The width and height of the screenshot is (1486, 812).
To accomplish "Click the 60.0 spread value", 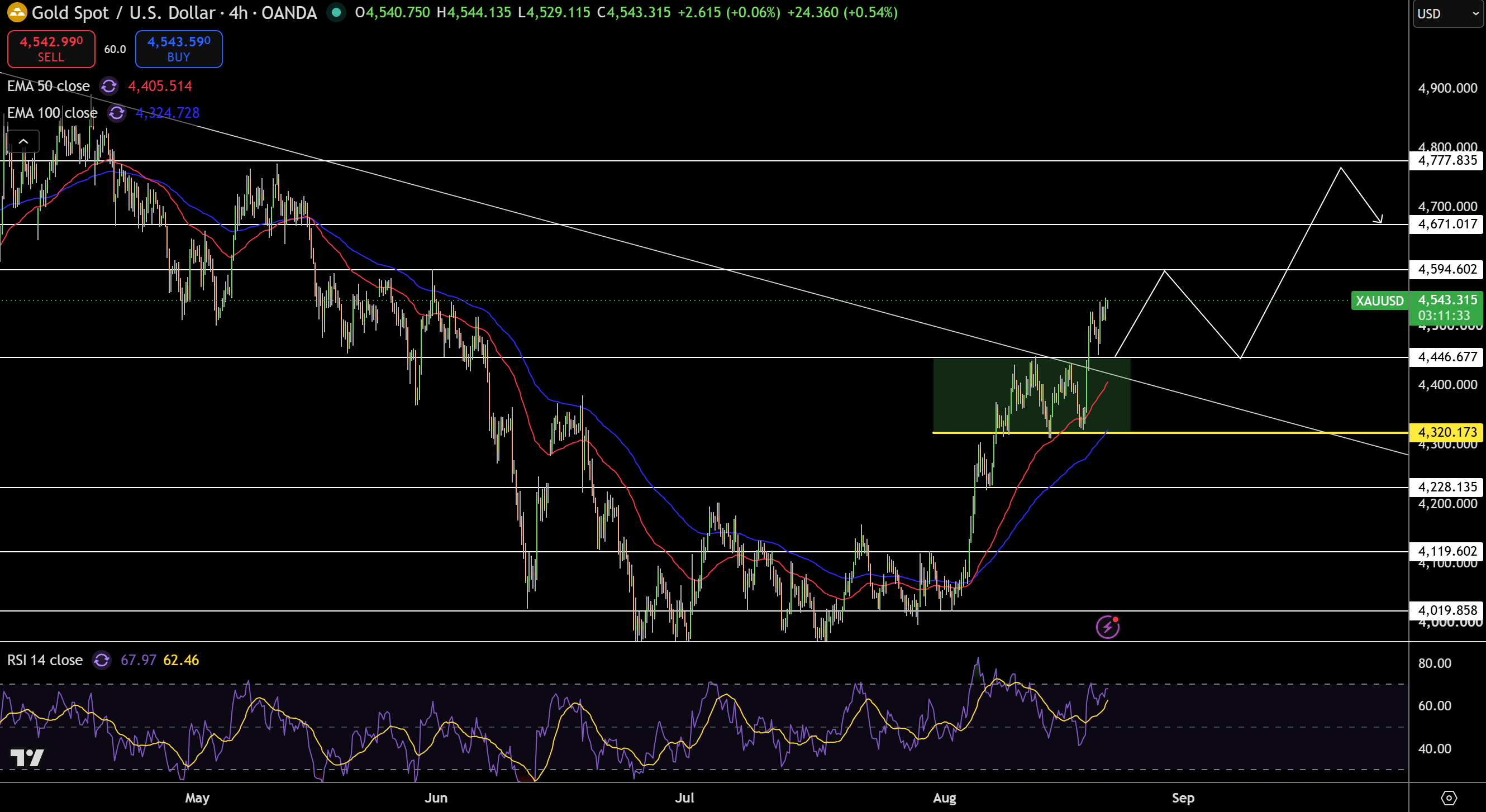I will (115, 49).
